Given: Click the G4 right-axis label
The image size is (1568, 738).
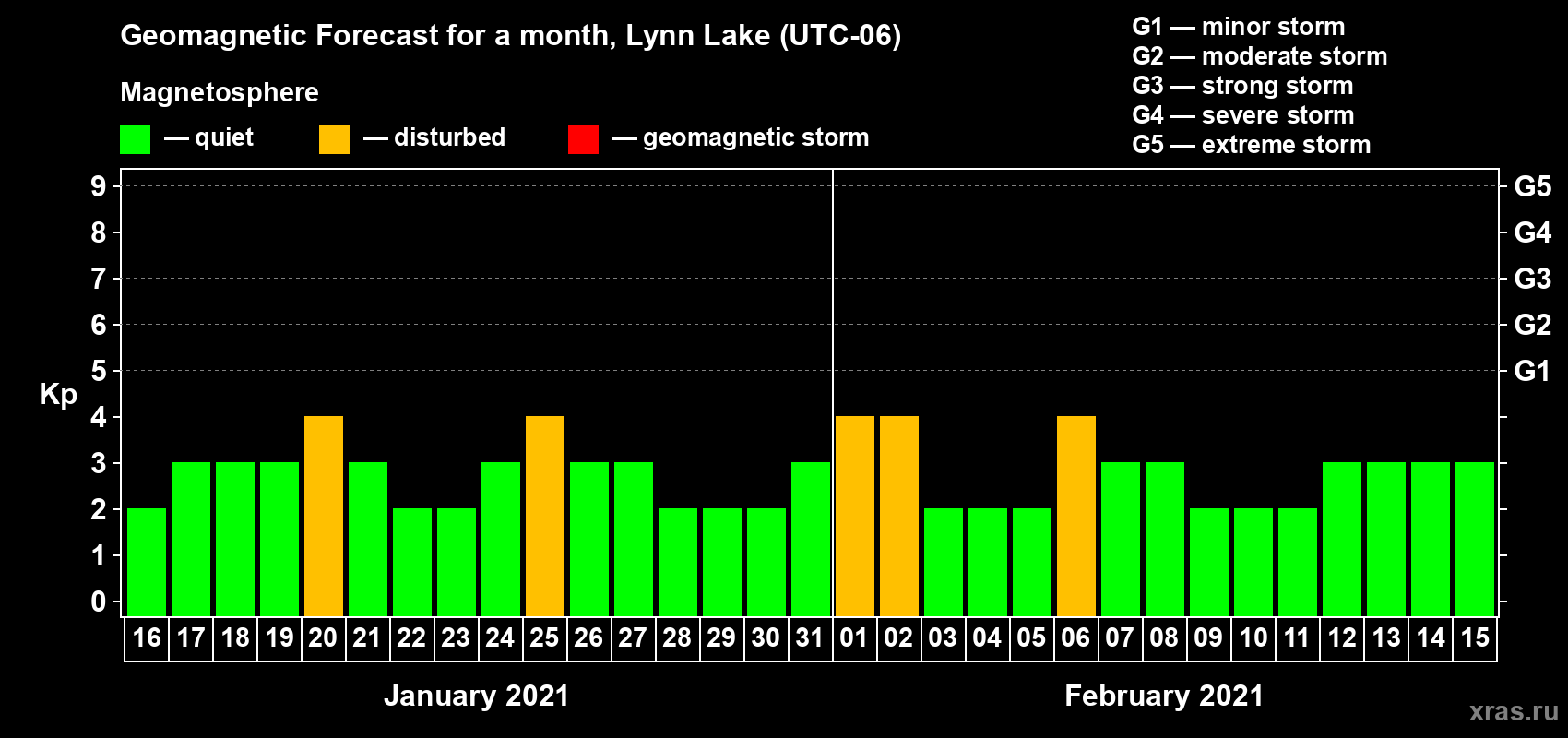Looking at the screenshot, I should [1533, 232].
